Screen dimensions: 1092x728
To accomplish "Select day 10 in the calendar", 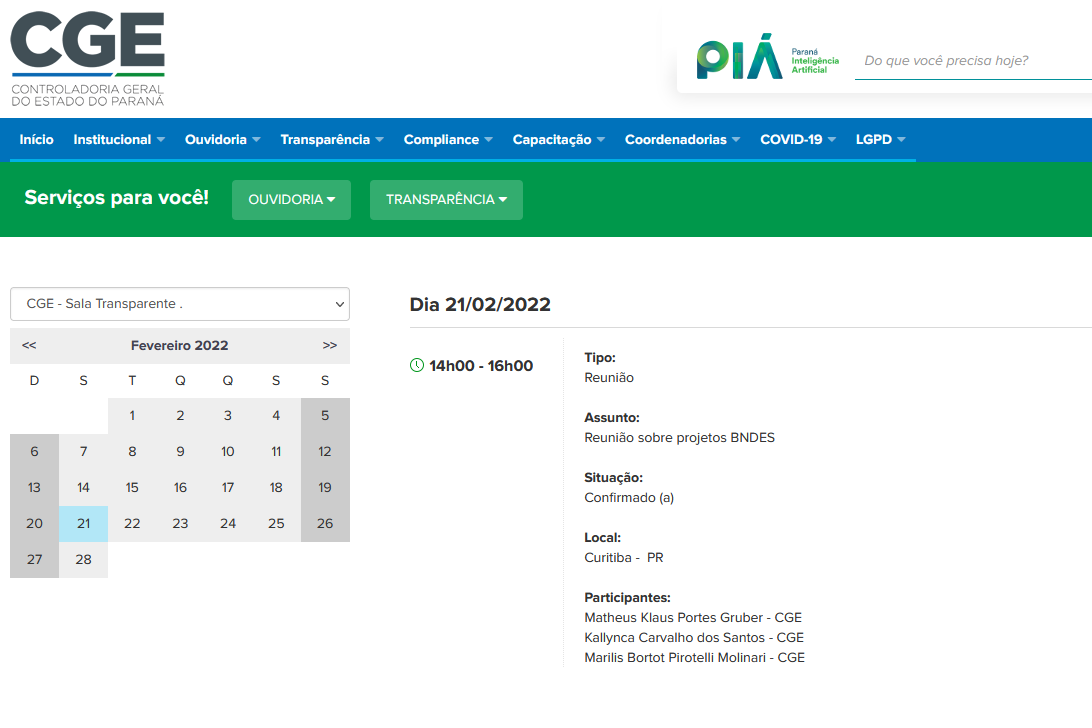I will [x=228, y=452].
